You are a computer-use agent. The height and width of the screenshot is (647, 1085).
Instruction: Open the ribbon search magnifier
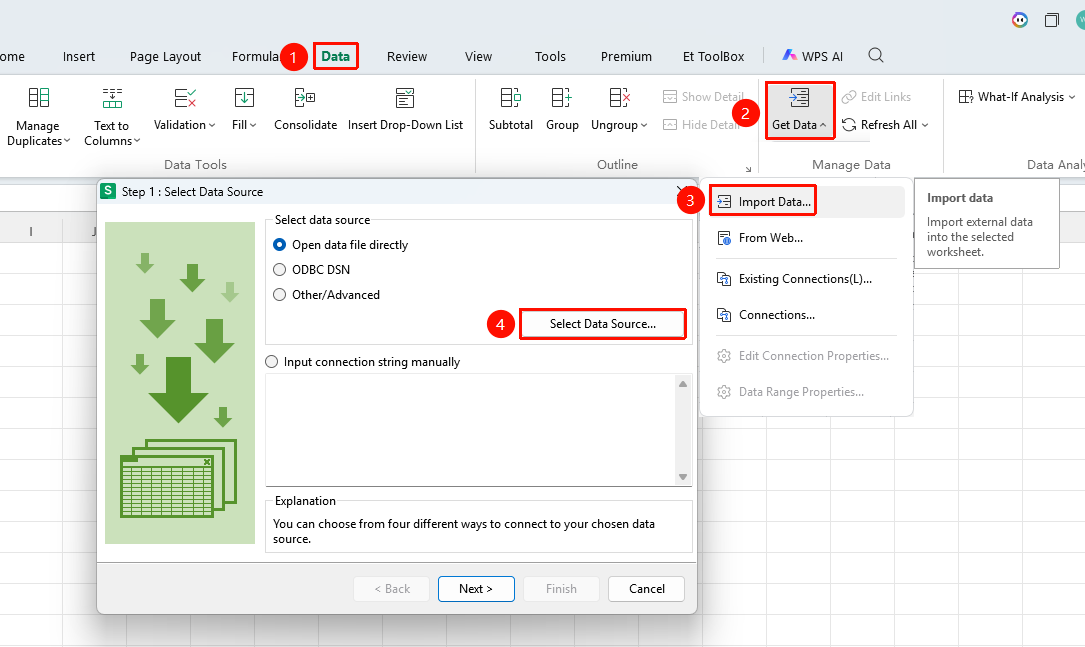coord(876,55)
